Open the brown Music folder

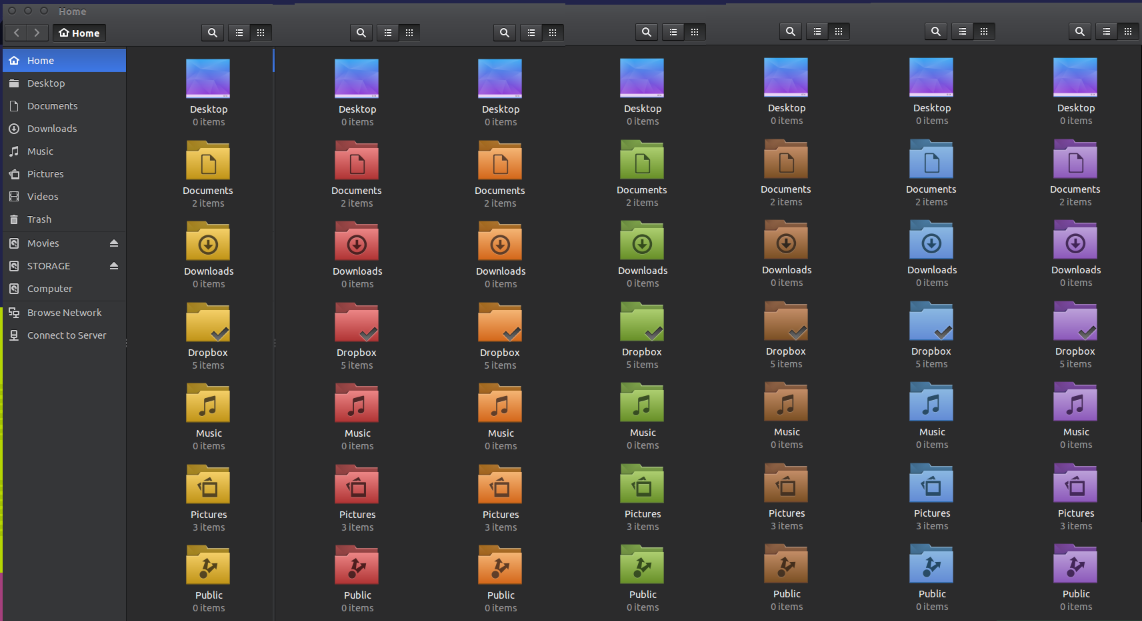tap(786, 402)
